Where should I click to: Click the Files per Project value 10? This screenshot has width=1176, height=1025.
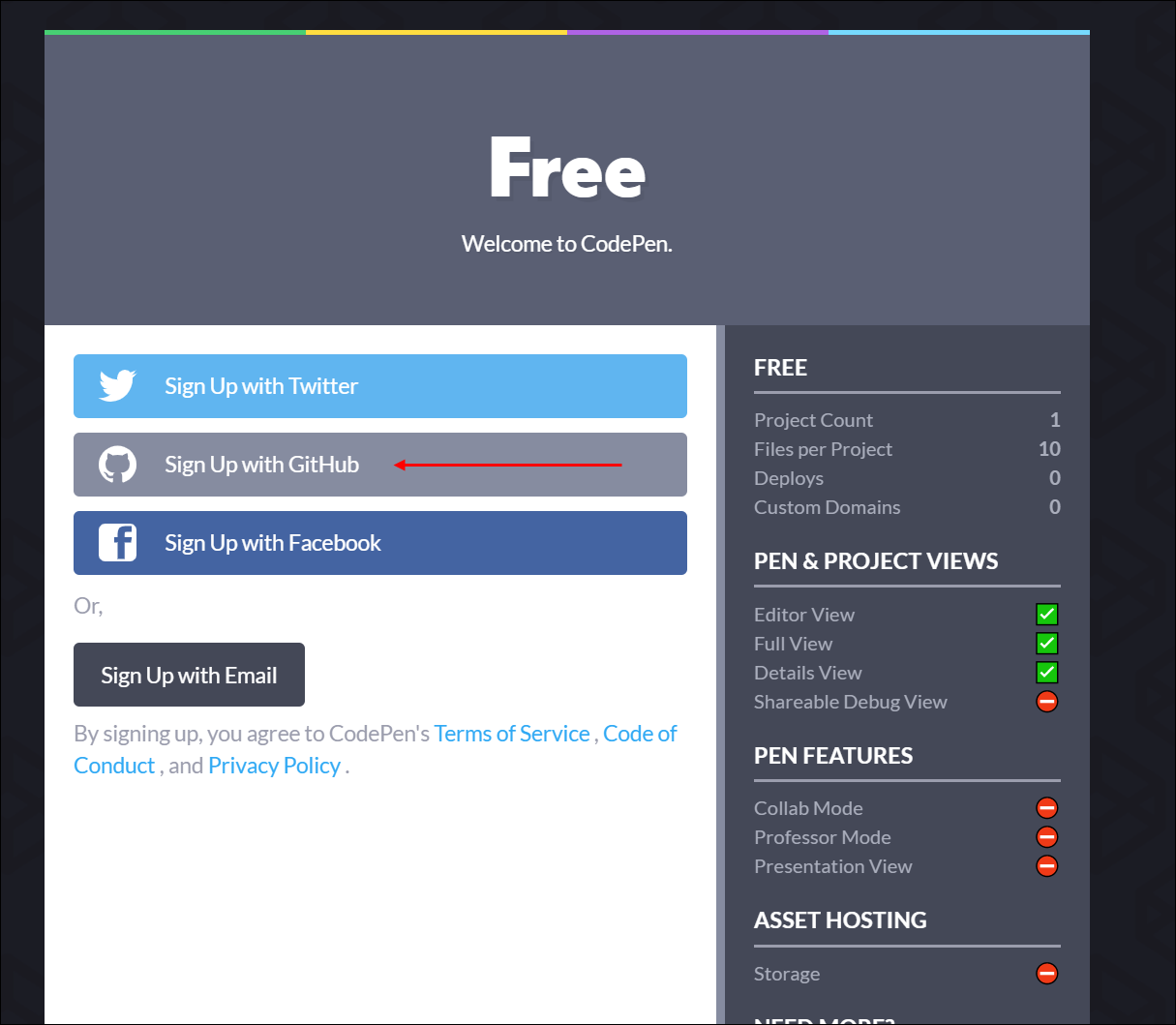click(x=1049, y=449)
